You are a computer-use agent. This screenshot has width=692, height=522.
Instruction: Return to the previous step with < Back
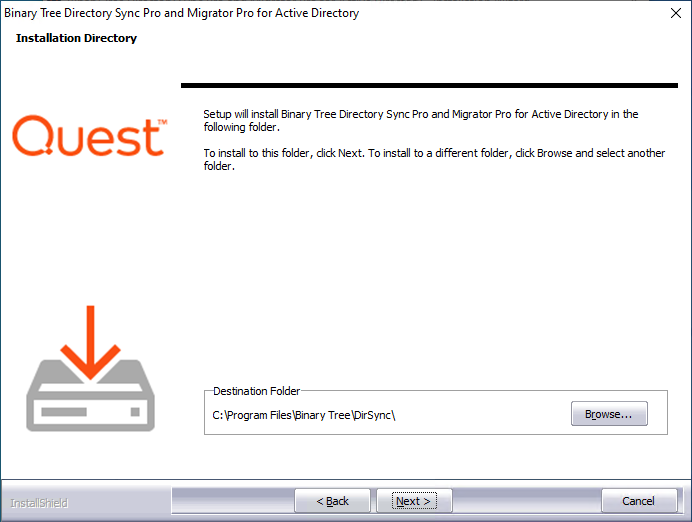[332, 501]
